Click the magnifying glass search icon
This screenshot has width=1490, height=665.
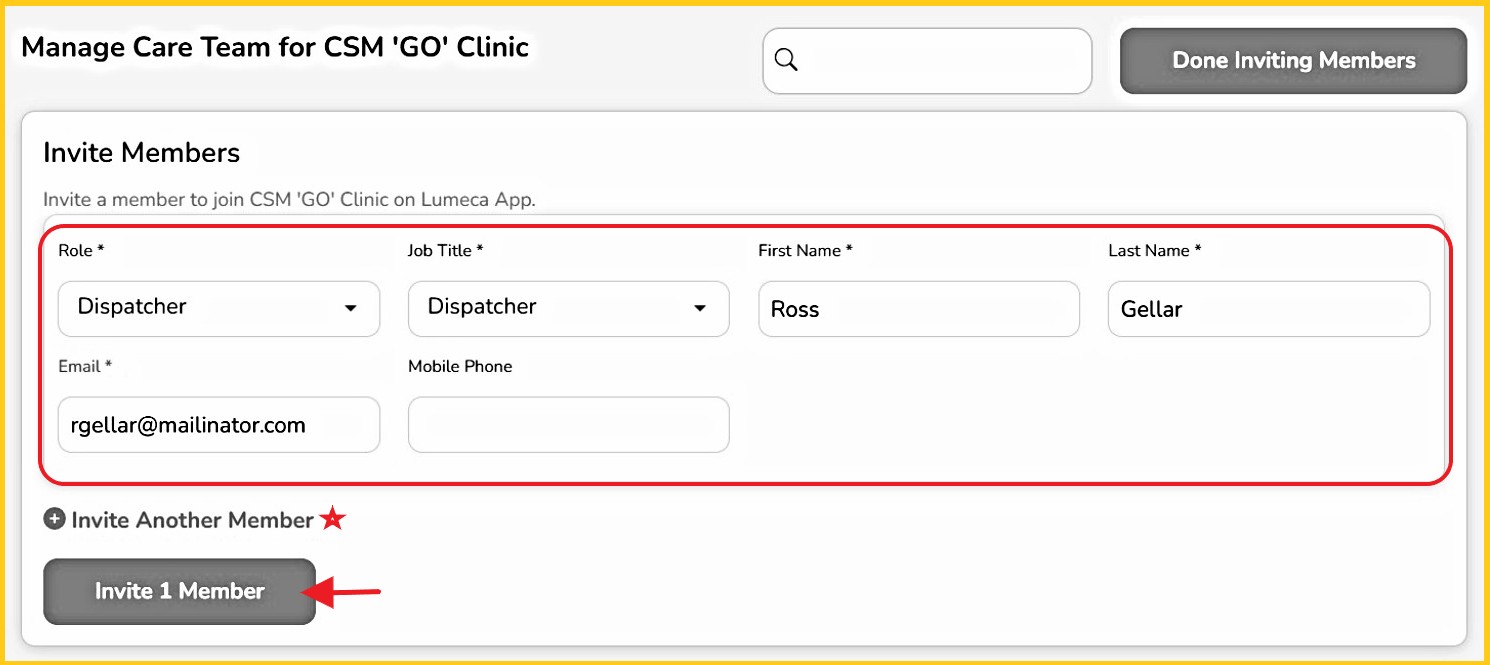pos(787,61)
